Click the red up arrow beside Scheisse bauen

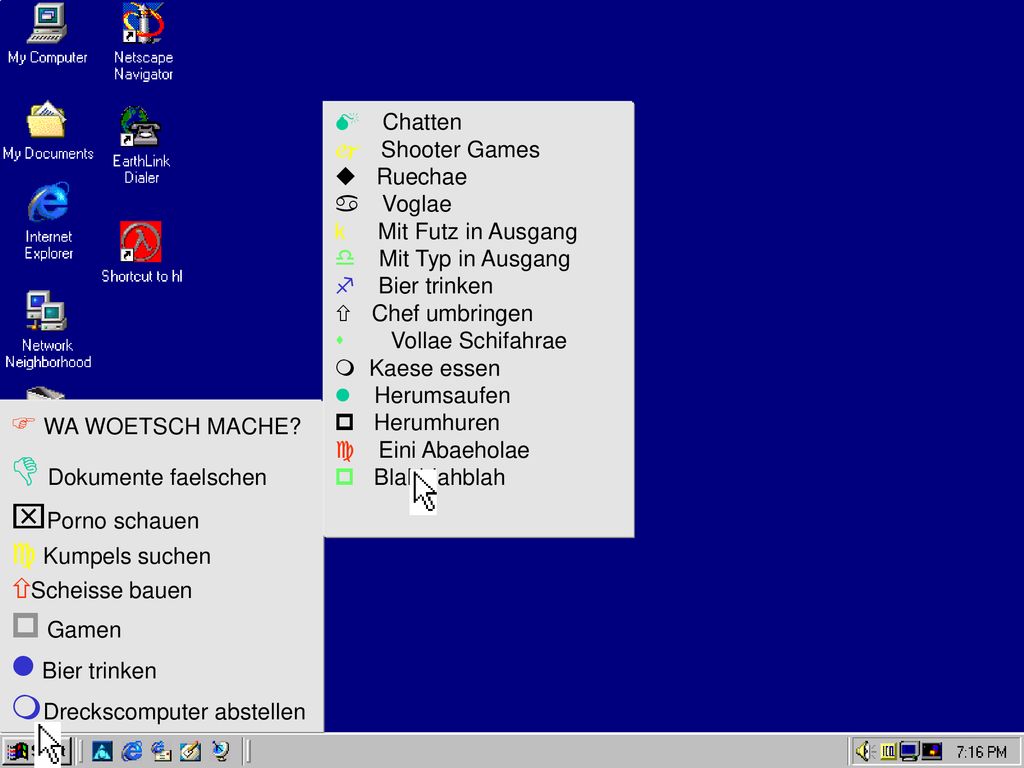click(21, 588)
